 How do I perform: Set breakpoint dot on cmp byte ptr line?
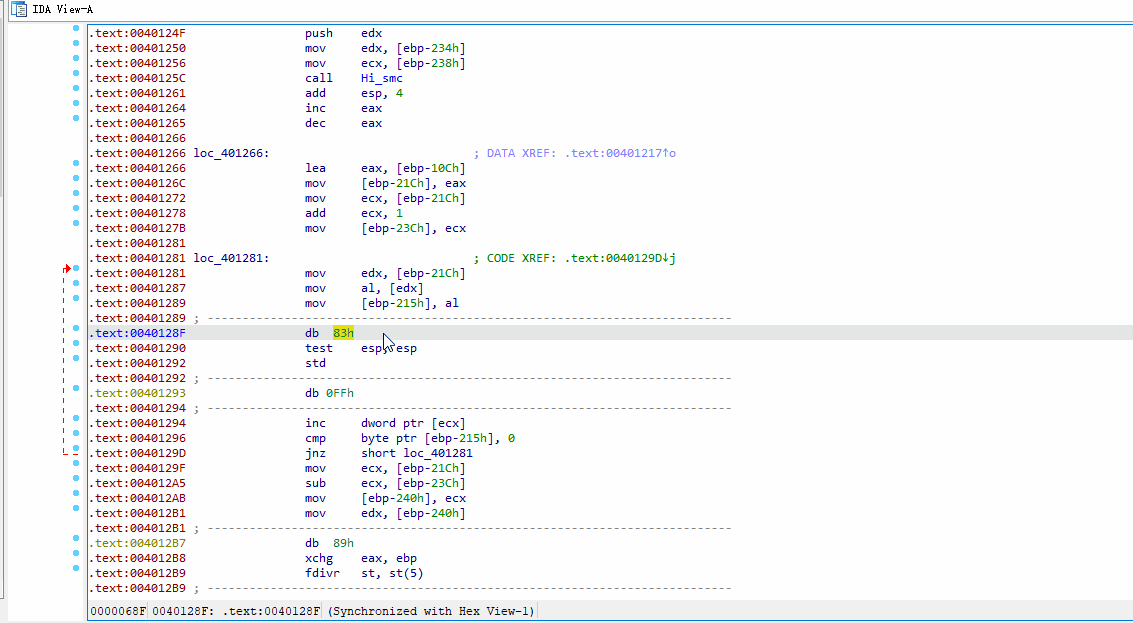pos(76,434)
